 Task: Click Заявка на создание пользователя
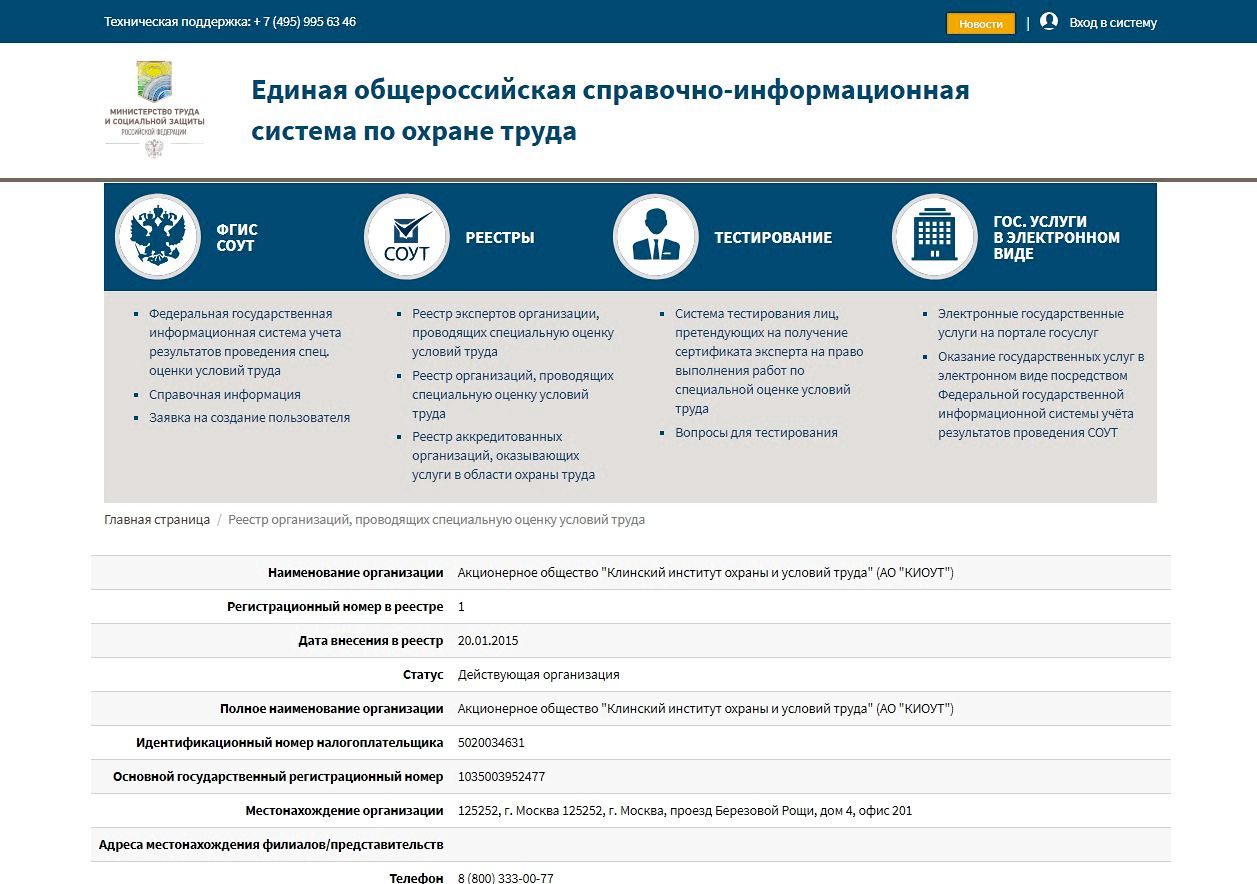251,418
